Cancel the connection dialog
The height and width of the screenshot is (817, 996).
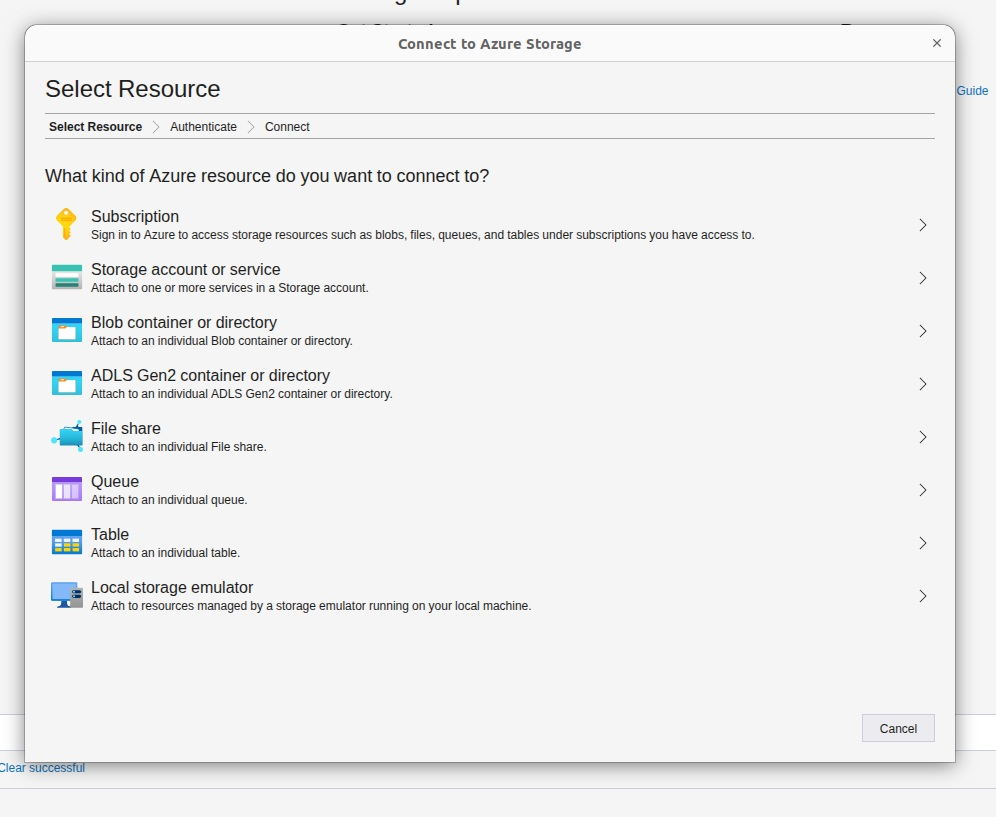pos(898,728)
